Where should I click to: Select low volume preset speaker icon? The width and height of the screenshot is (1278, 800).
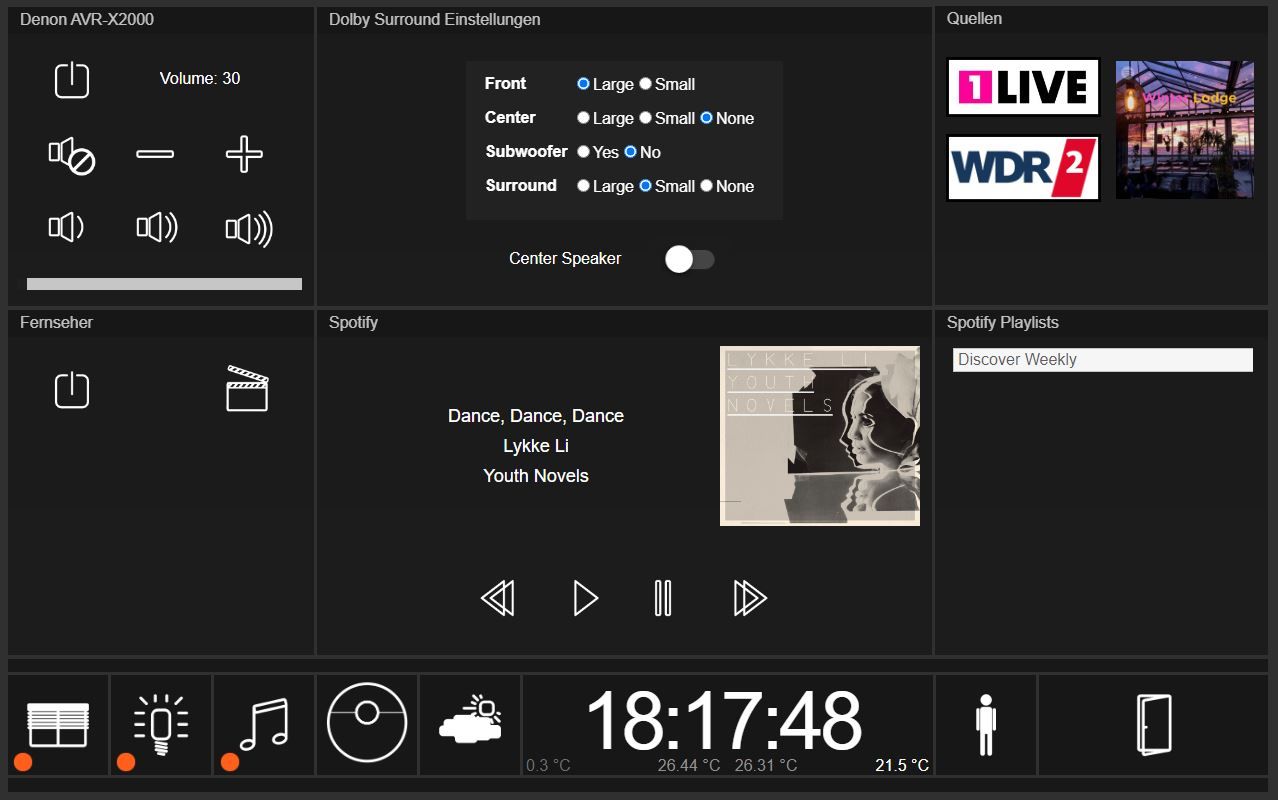[x=67, y=228]
